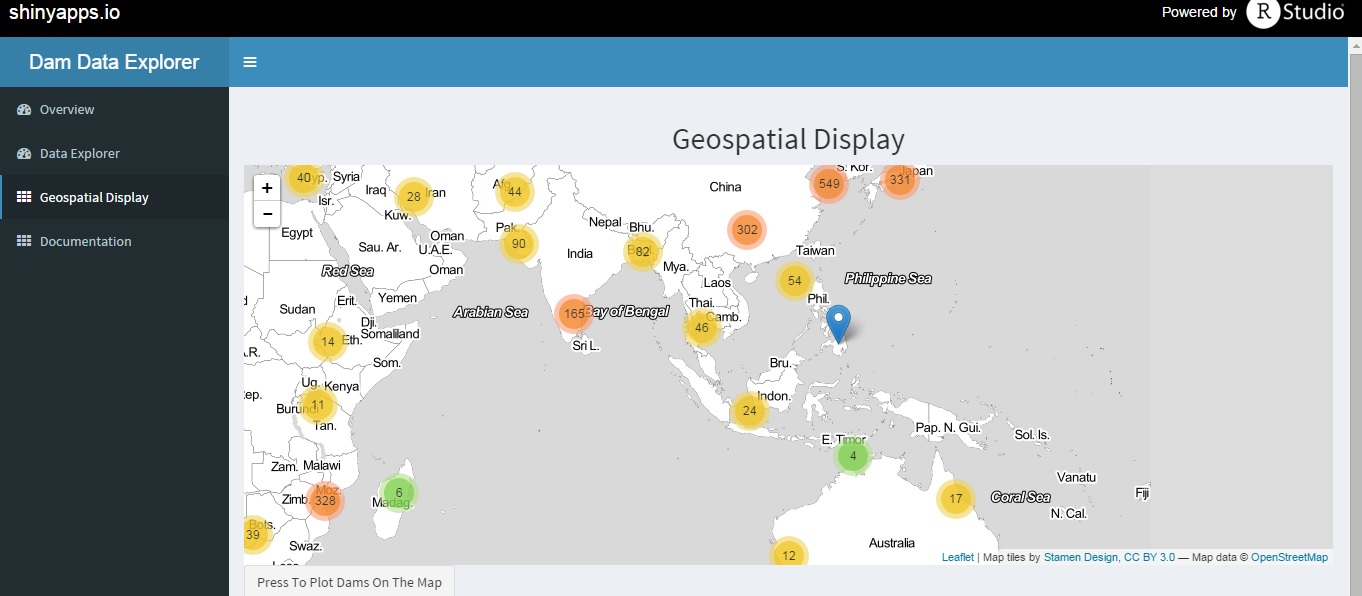The image size is (1362, 596).
Task: Open the 14 dam cluster near Ethiopia
Action: tap(327, 341)
